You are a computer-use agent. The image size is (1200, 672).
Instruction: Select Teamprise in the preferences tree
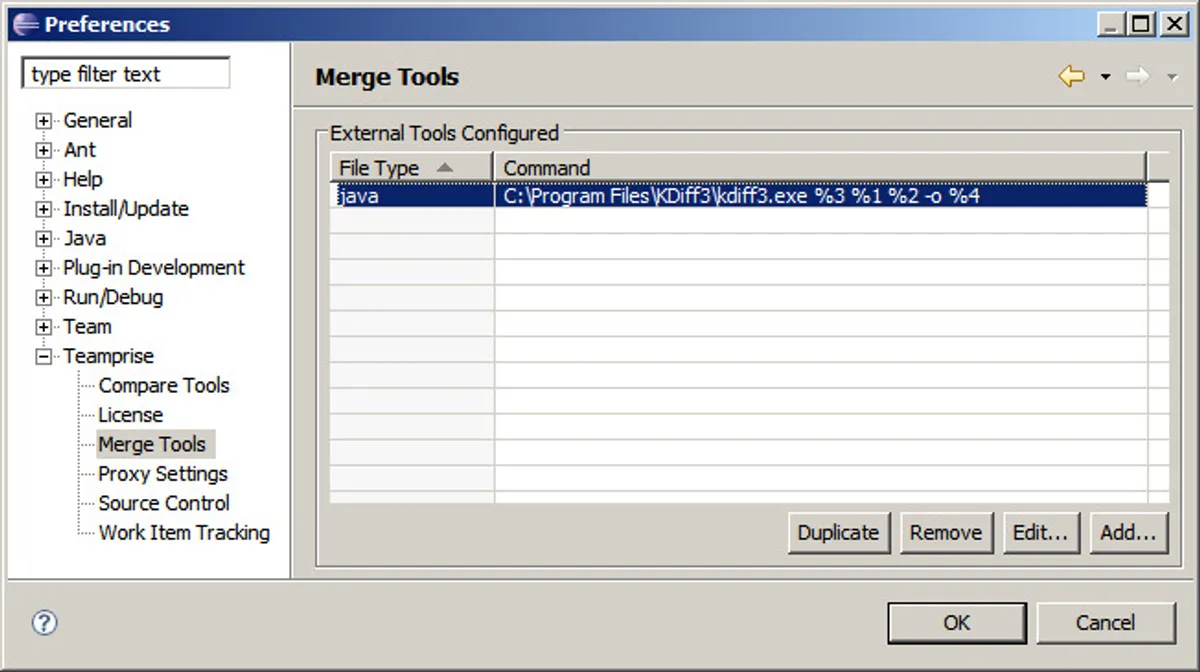click(109, 356)
